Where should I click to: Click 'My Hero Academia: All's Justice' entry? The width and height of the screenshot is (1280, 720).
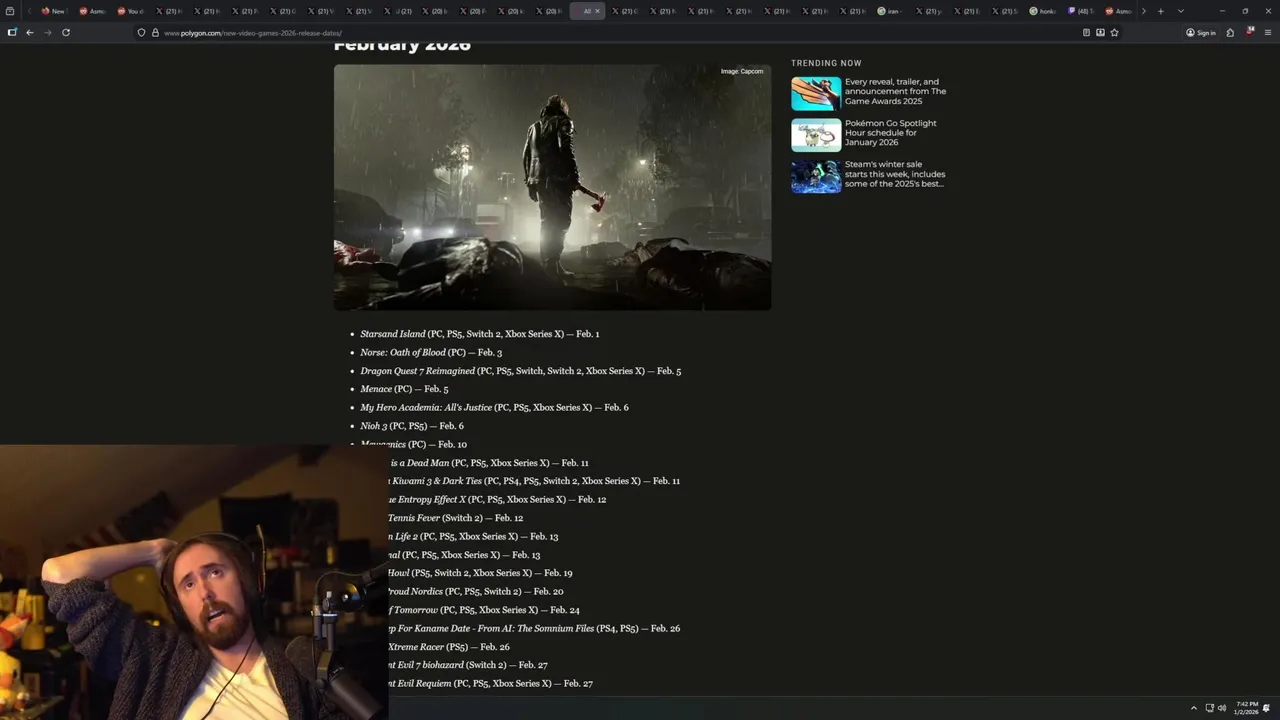click(494, 407)
